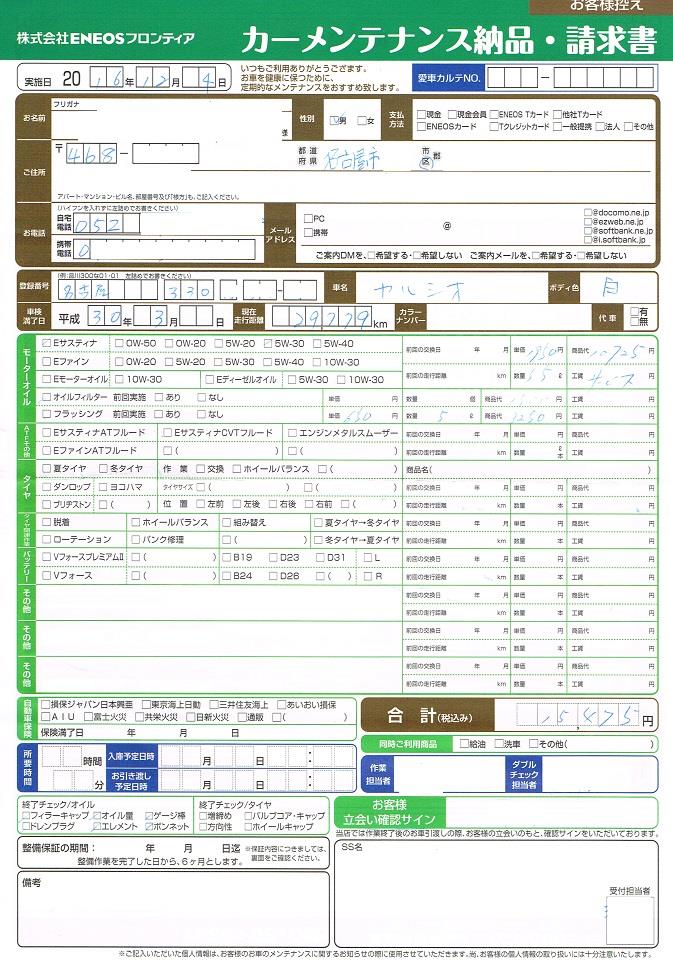Tick the PC mail address checkbox

pos(308,218)
